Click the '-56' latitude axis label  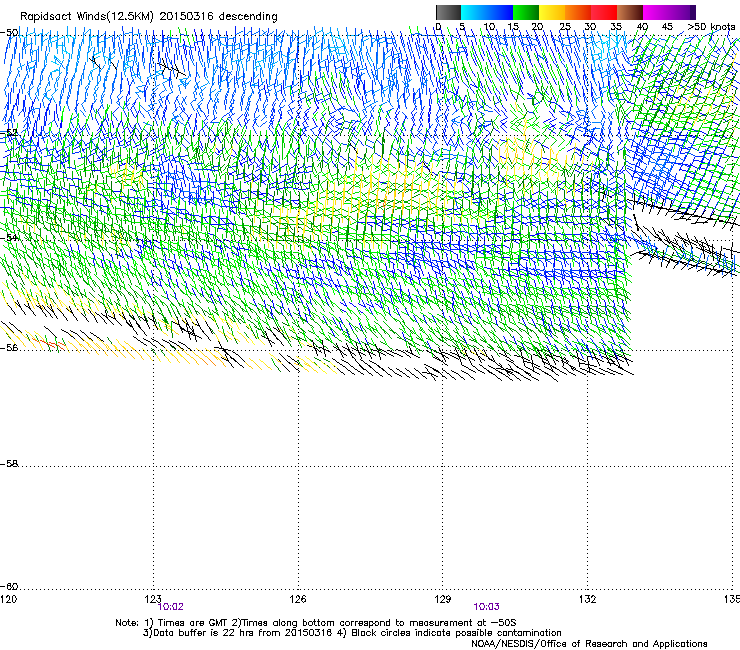[9, 347]
